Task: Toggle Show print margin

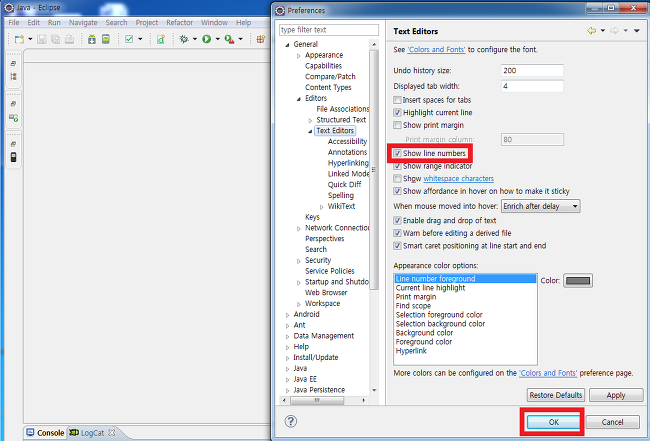Action: click(397, 125)
